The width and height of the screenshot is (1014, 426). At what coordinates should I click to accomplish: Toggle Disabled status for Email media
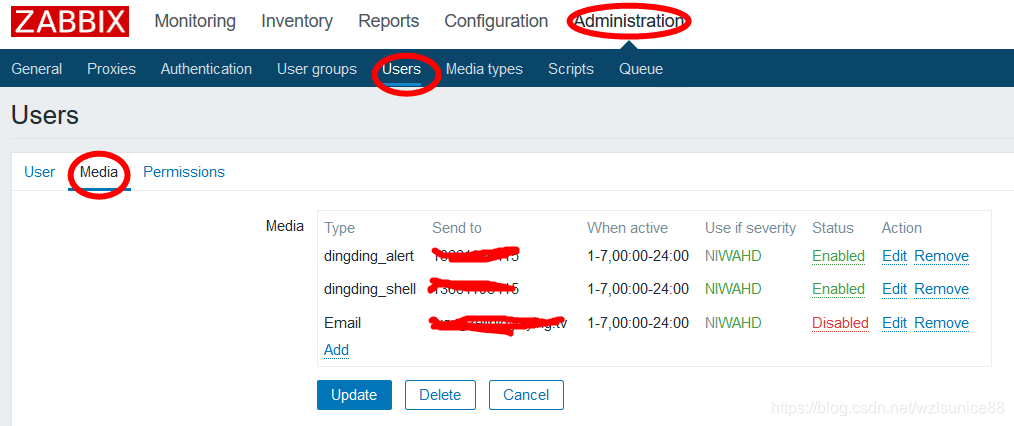click(x=840, y=323)
